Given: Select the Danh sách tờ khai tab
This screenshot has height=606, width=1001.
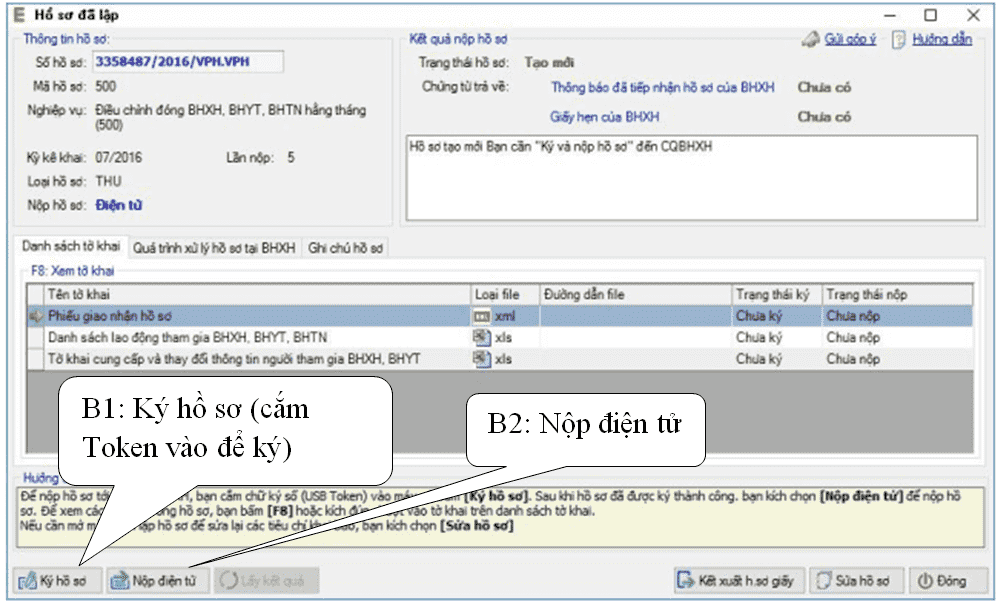Looking at the screenshot, I should coord(70,246).
